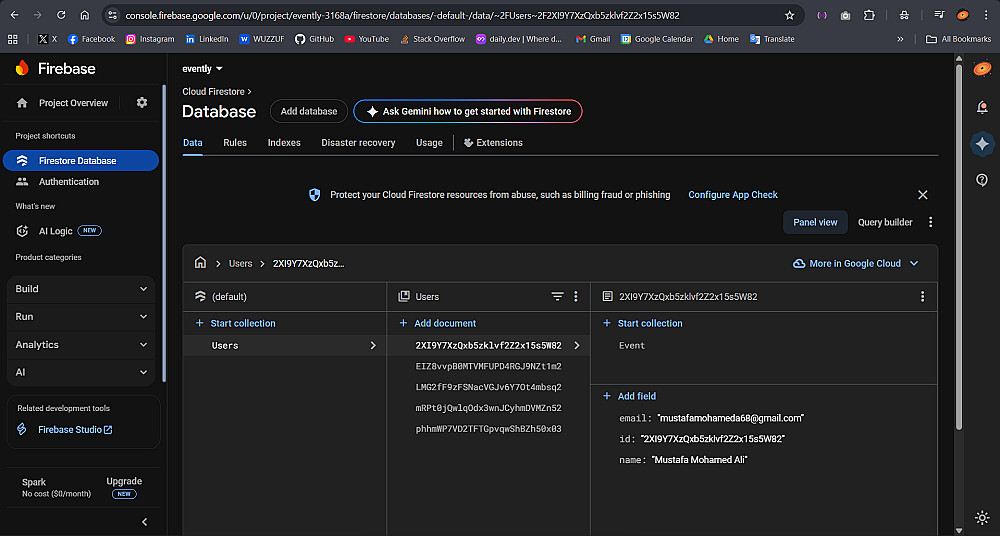This screenshot has height=536, width=1000.
Task: Expand the Build product category
Action: [82, 289]
